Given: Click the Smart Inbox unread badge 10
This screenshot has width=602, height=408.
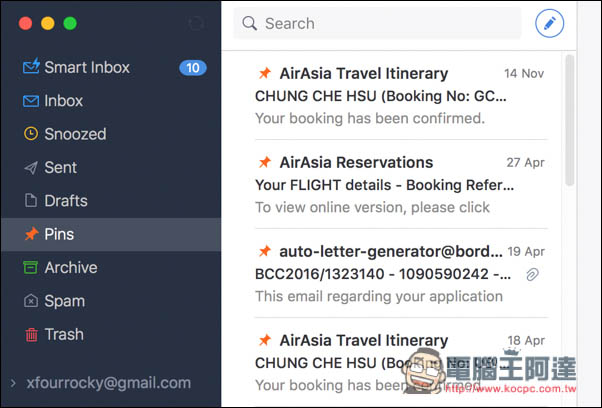Looking at the screenshot, I should [193, 68].
